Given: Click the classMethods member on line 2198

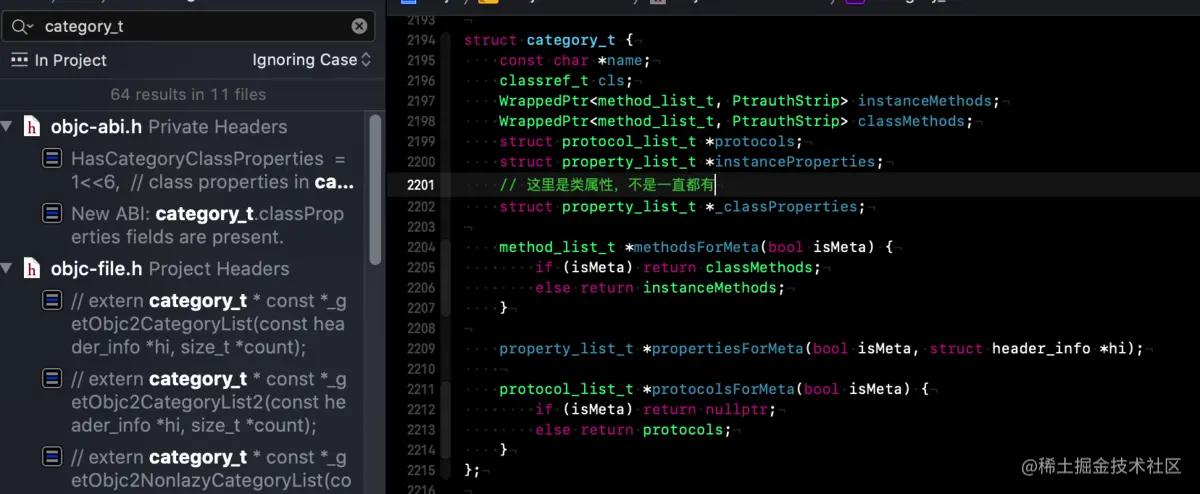Looking at the screenshot, I should coord(911,121).
